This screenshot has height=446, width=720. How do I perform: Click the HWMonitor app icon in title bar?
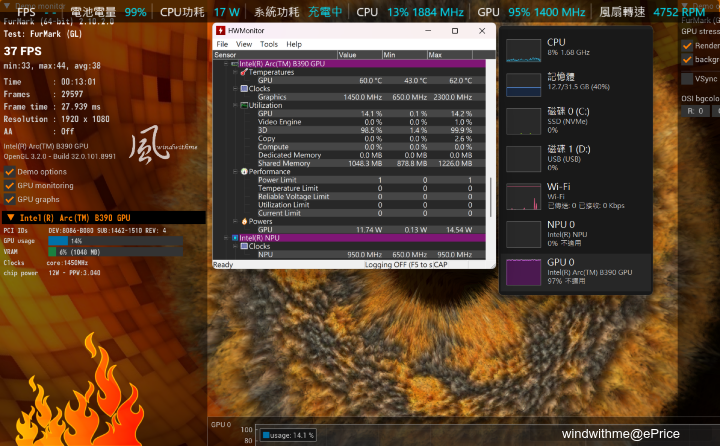pos(220,30)
